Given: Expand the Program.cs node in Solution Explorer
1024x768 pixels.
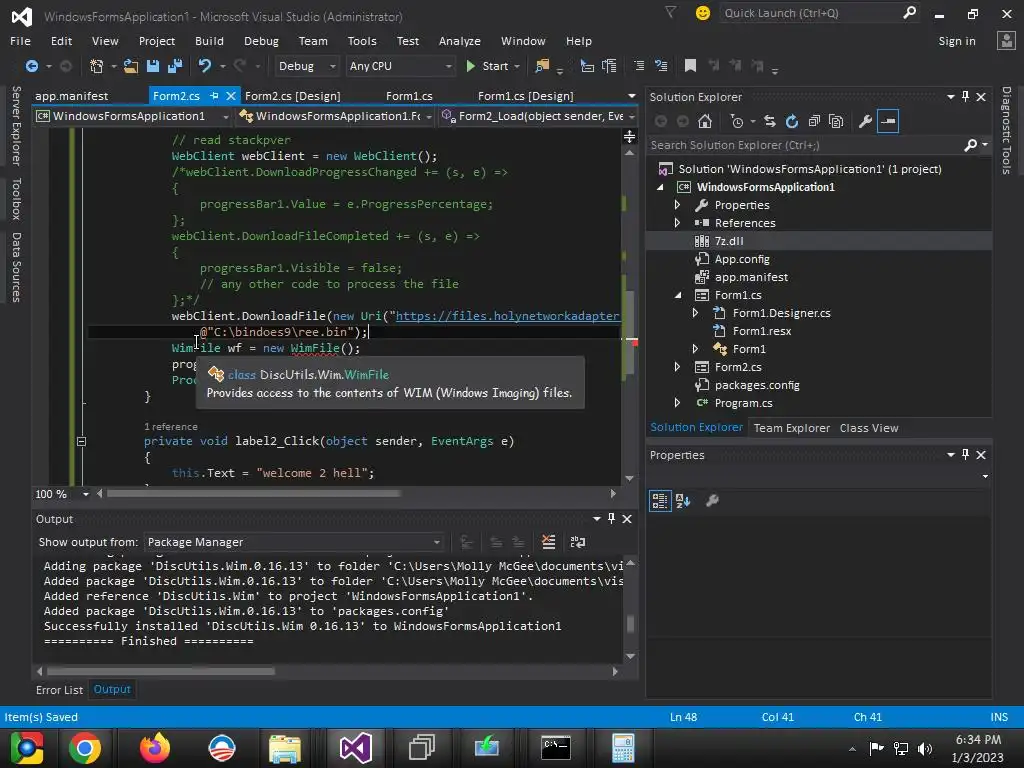Looking at the screenshot, I should 677,403.
